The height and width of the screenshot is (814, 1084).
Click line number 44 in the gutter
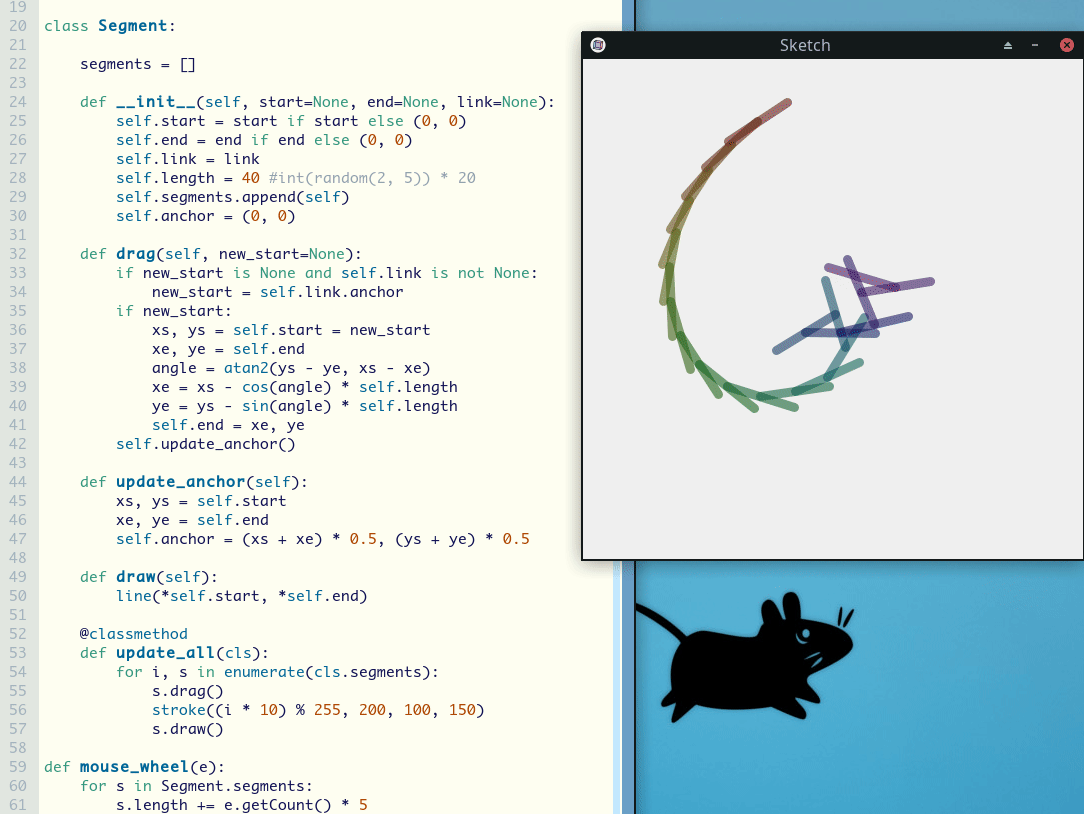19,482
